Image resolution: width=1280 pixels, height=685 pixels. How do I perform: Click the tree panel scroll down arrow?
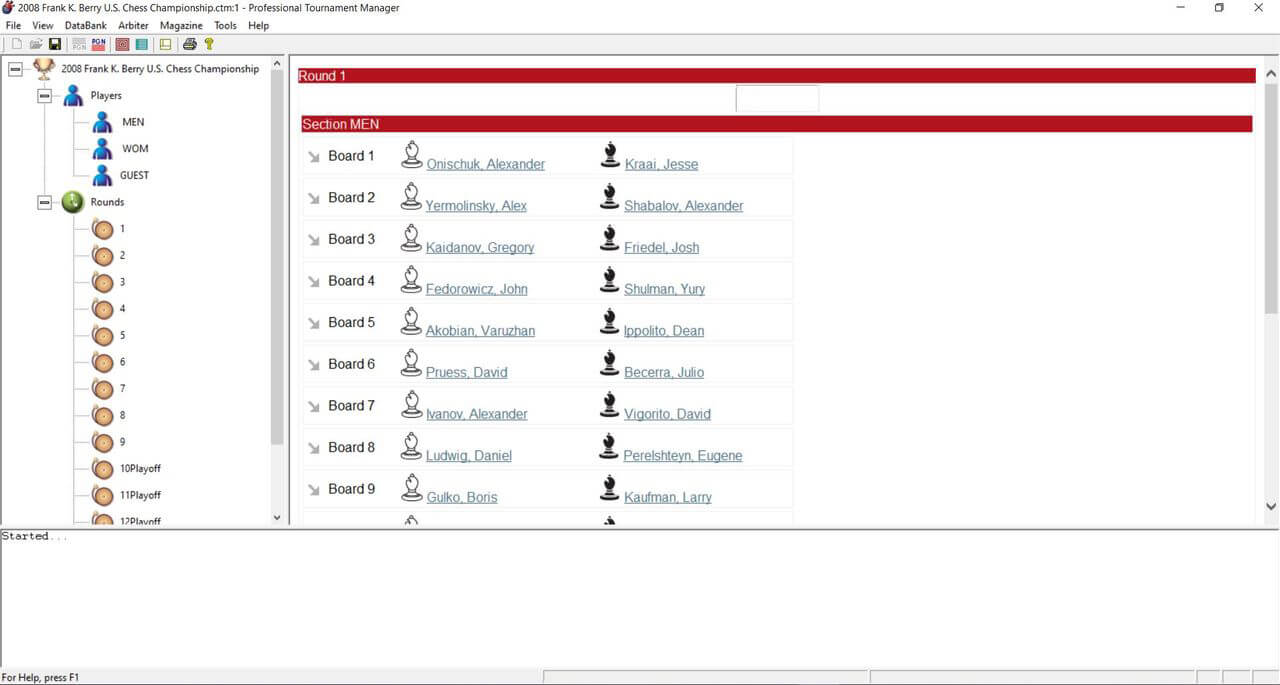pyautogui.click(x=277, y=517)
